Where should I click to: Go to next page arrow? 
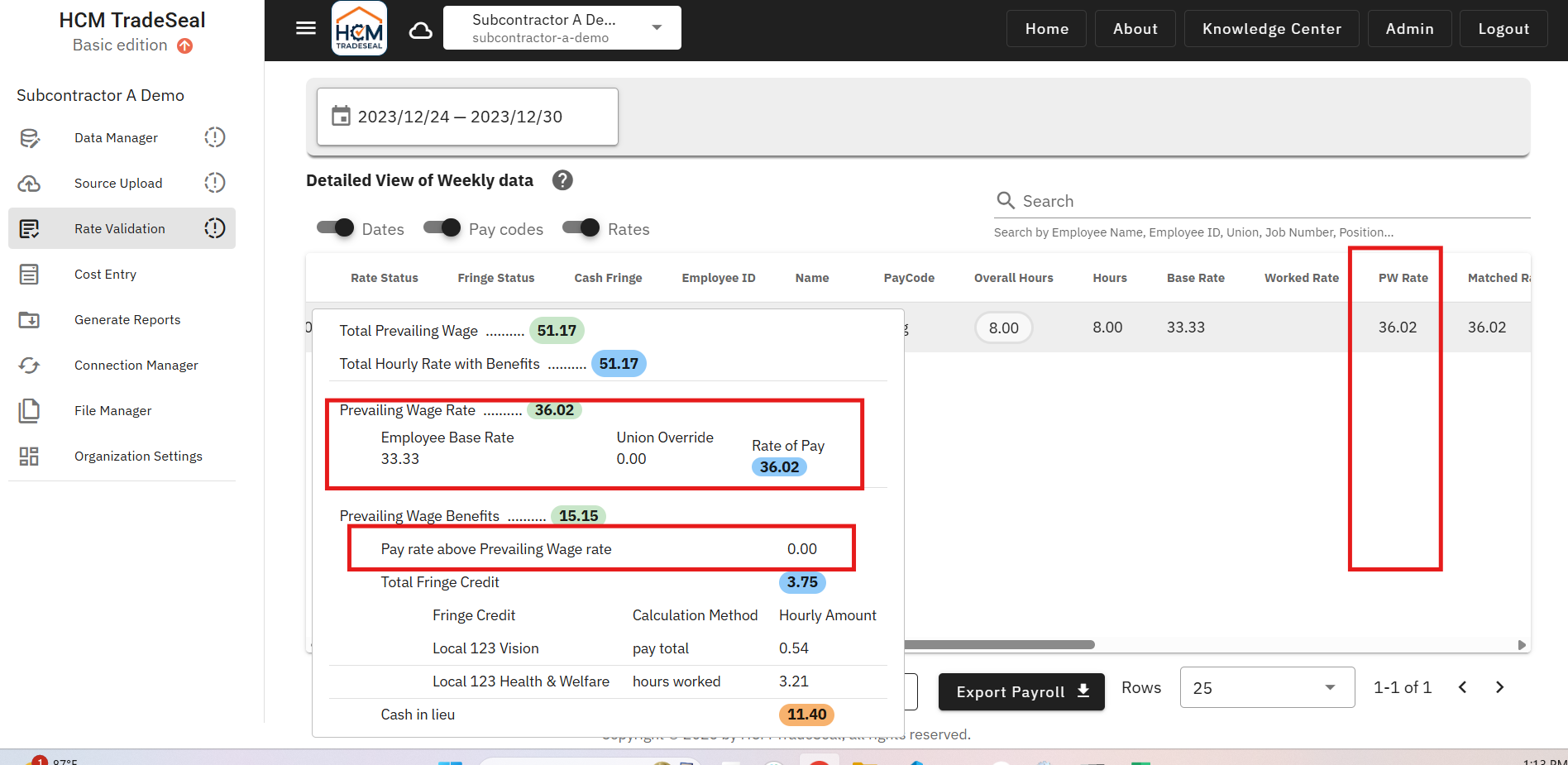click(1499, 687)
